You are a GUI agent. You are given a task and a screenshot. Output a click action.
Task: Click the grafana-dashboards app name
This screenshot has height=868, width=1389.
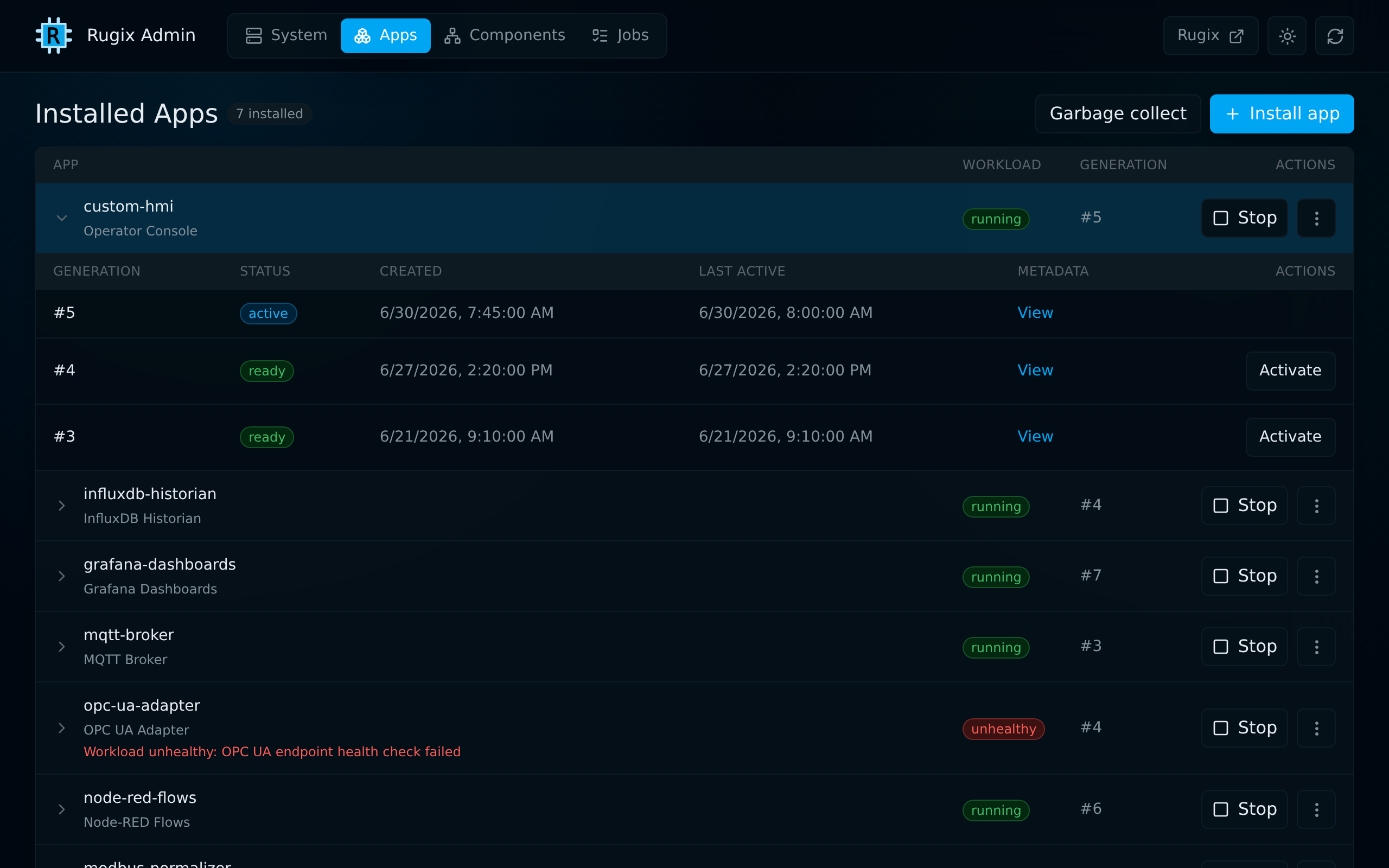pyautogui.click(x=160, y=565)
